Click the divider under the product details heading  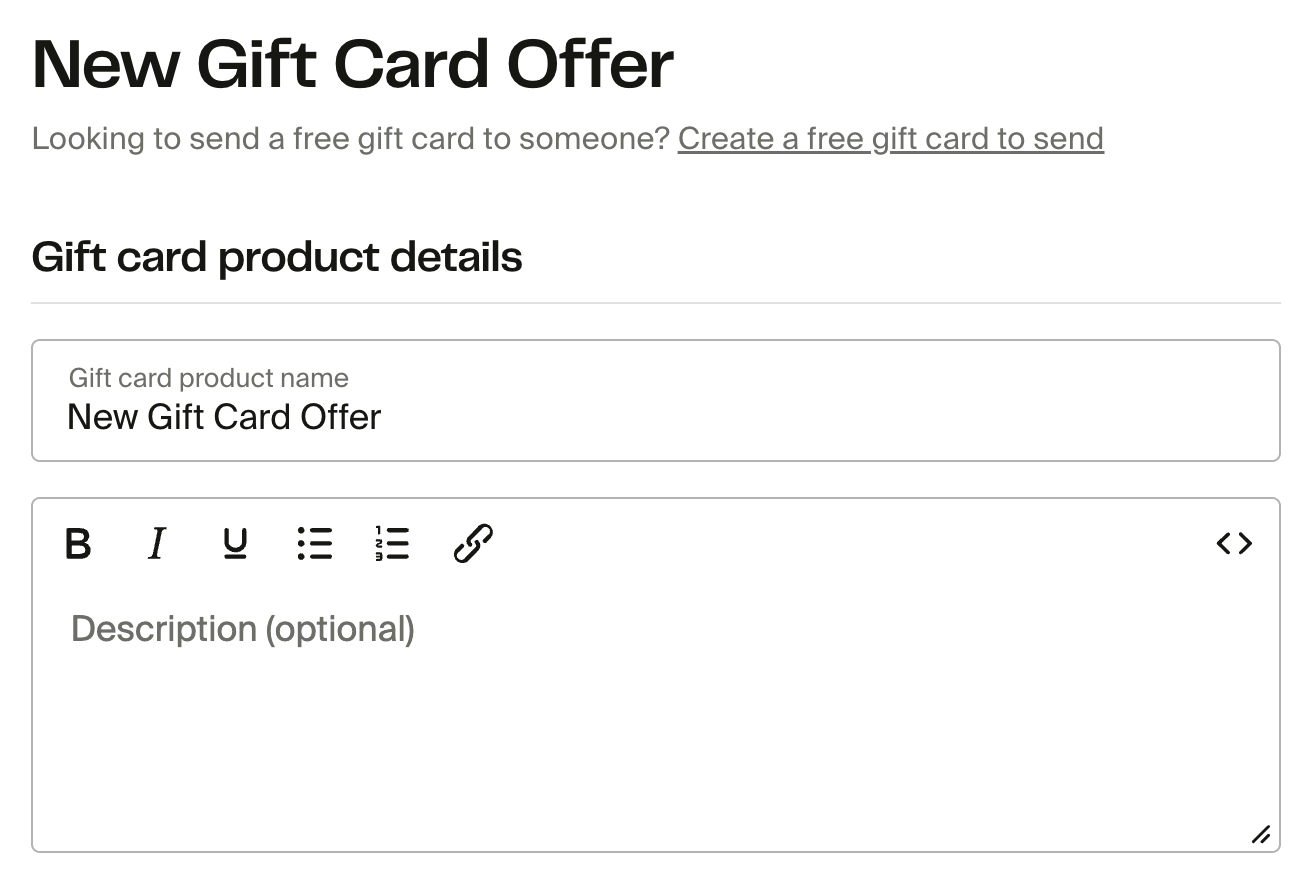coord(655,303)
